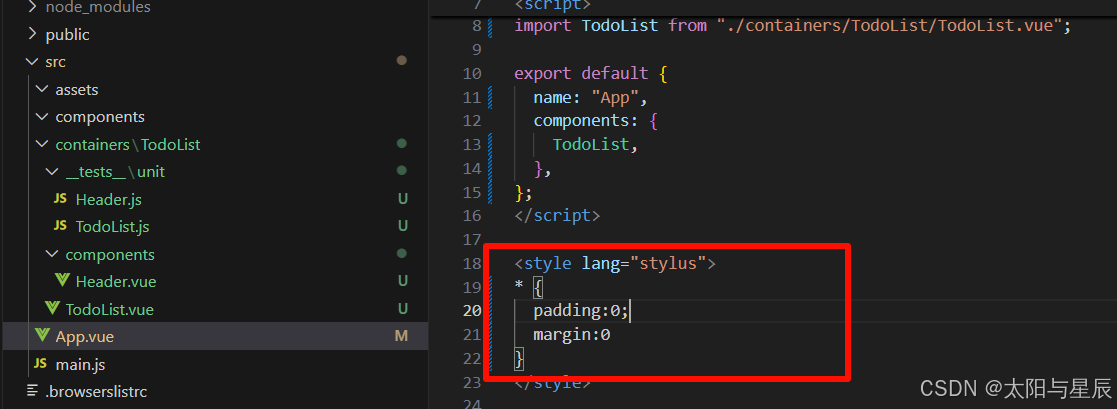Screen dimensions: 1117x409
Task: Open App.vue in explorer
Action: pos(85,336)
